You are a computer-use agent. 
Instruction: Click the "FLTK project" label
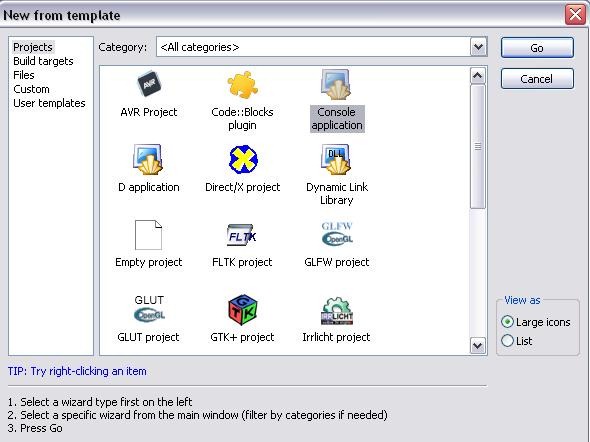pyautogui.click(x=242, y=262)
